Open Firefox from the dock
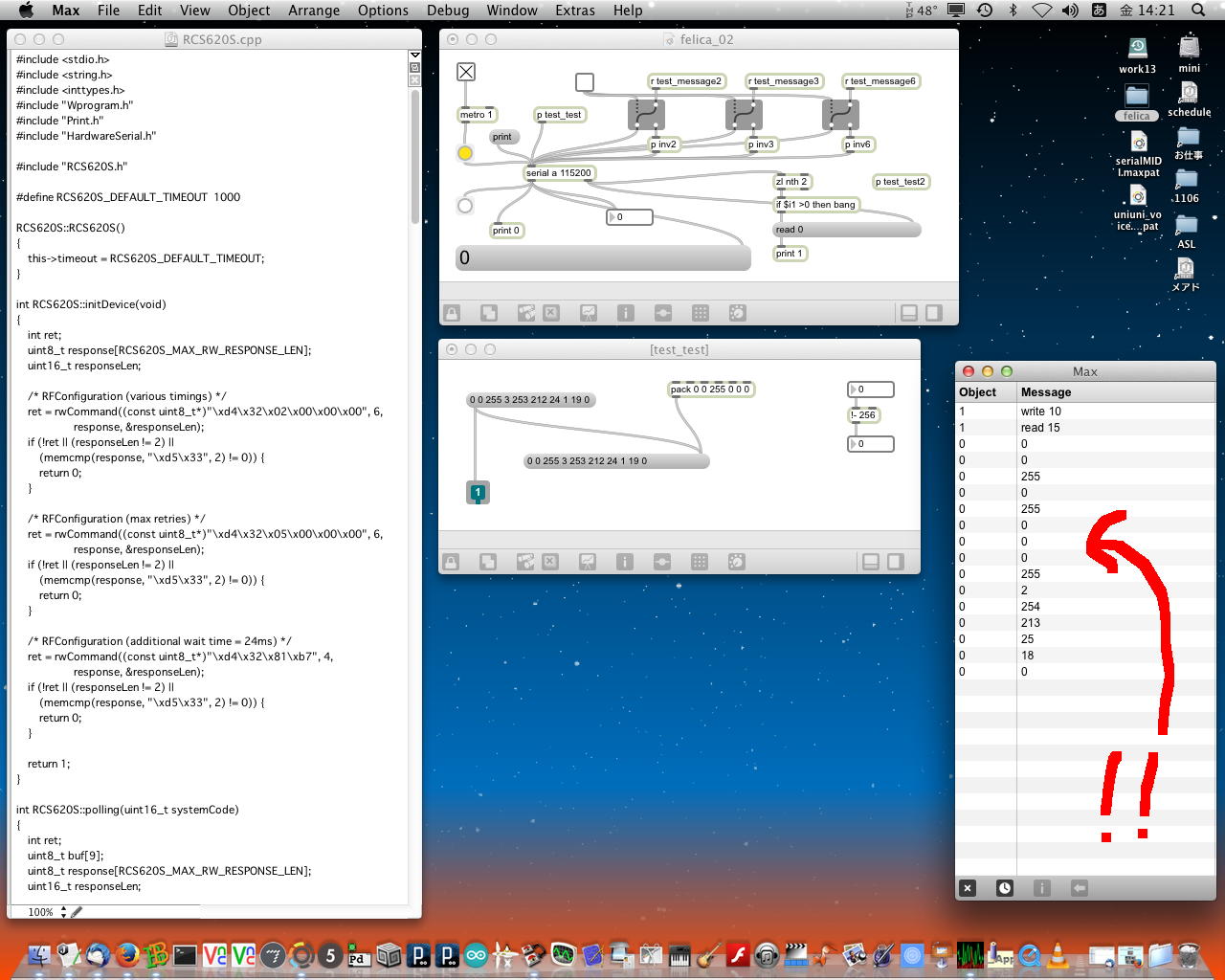Image resolution: width=1225 pixels, height=980 pixels. pos(126,954)
